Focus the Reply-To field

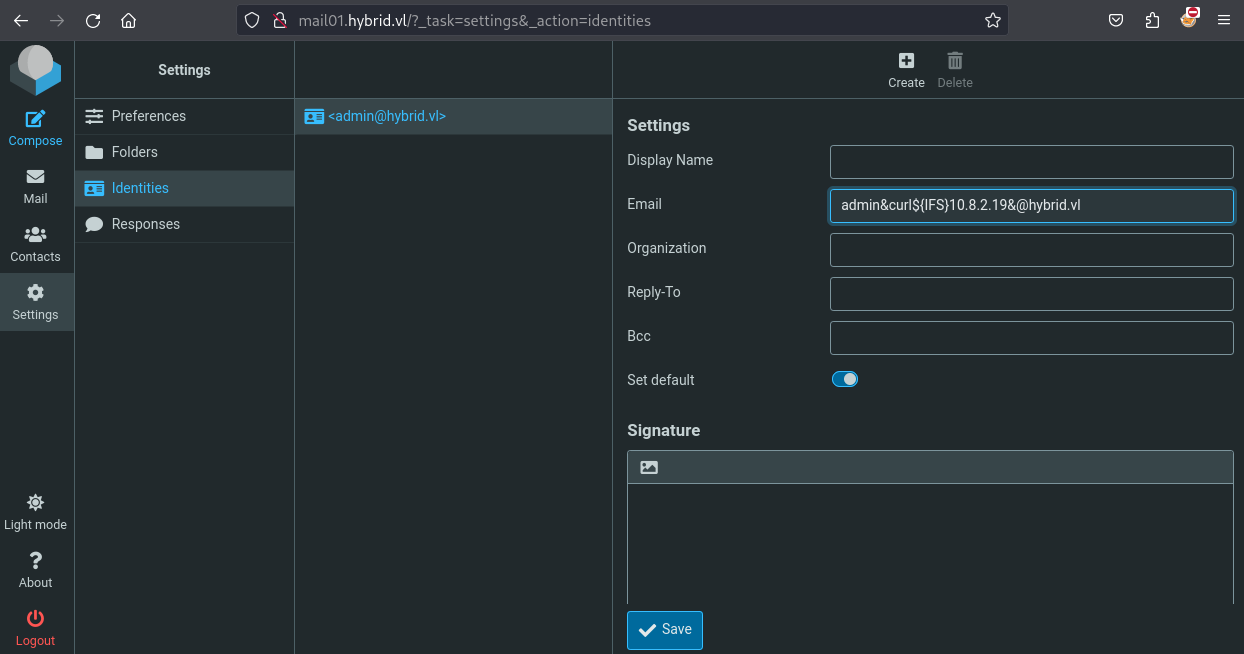coord(1032,293)
